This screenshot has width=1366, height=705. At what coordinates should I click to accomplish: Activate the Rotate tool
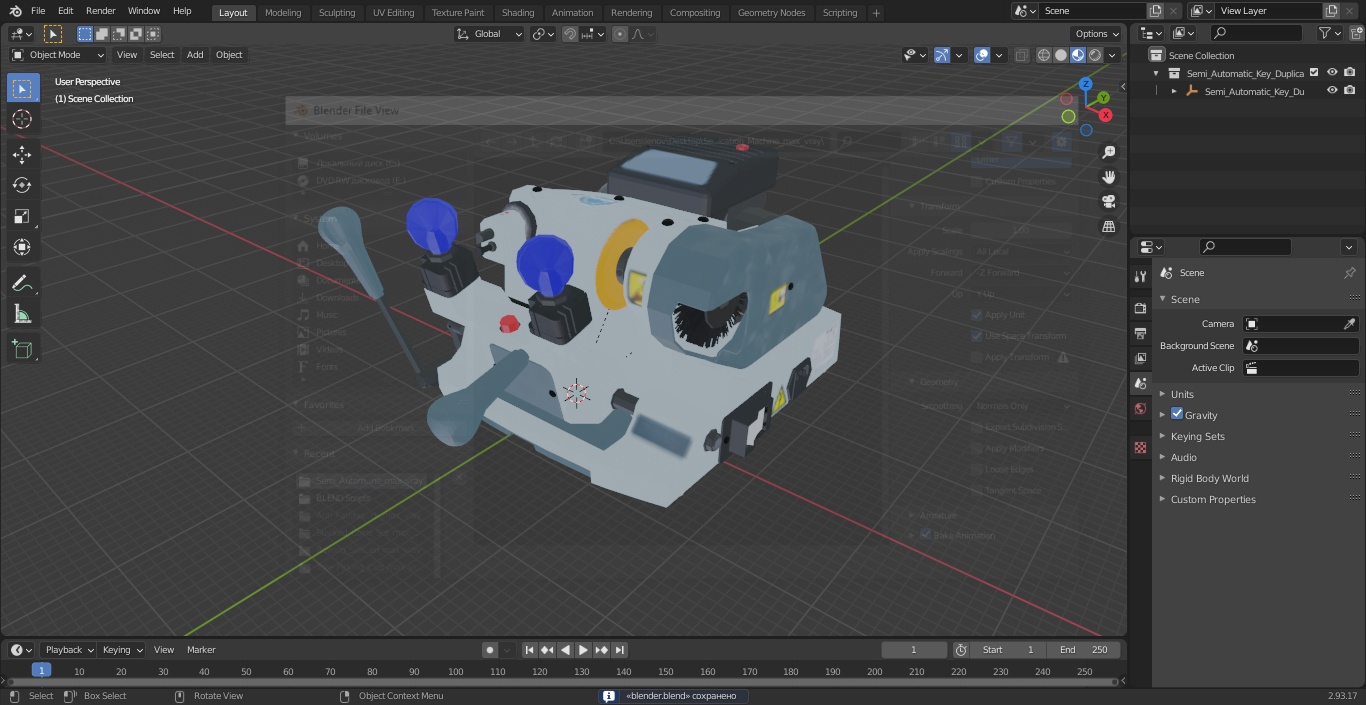[x=22, y=185]
